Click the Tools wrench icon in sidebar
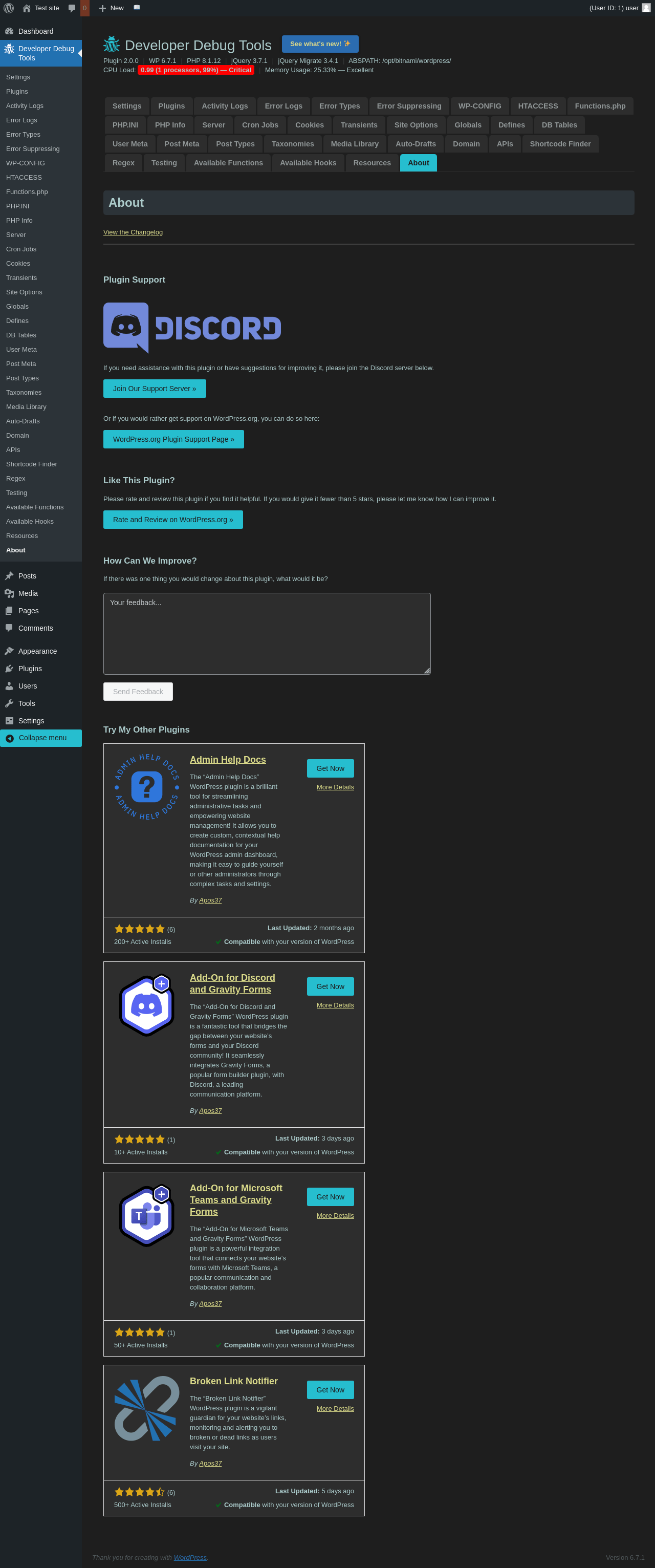 tap(9, 703)
